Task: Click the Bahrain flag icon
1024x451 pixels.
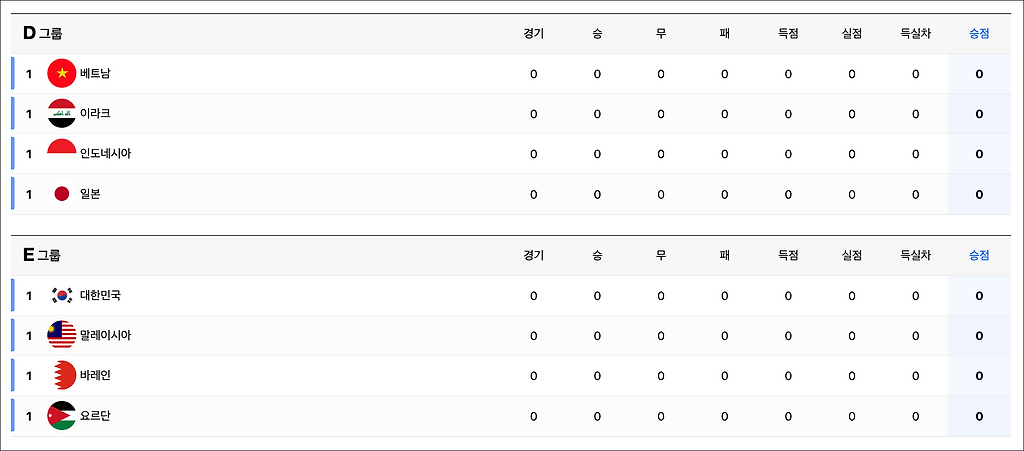Action: 62,375
